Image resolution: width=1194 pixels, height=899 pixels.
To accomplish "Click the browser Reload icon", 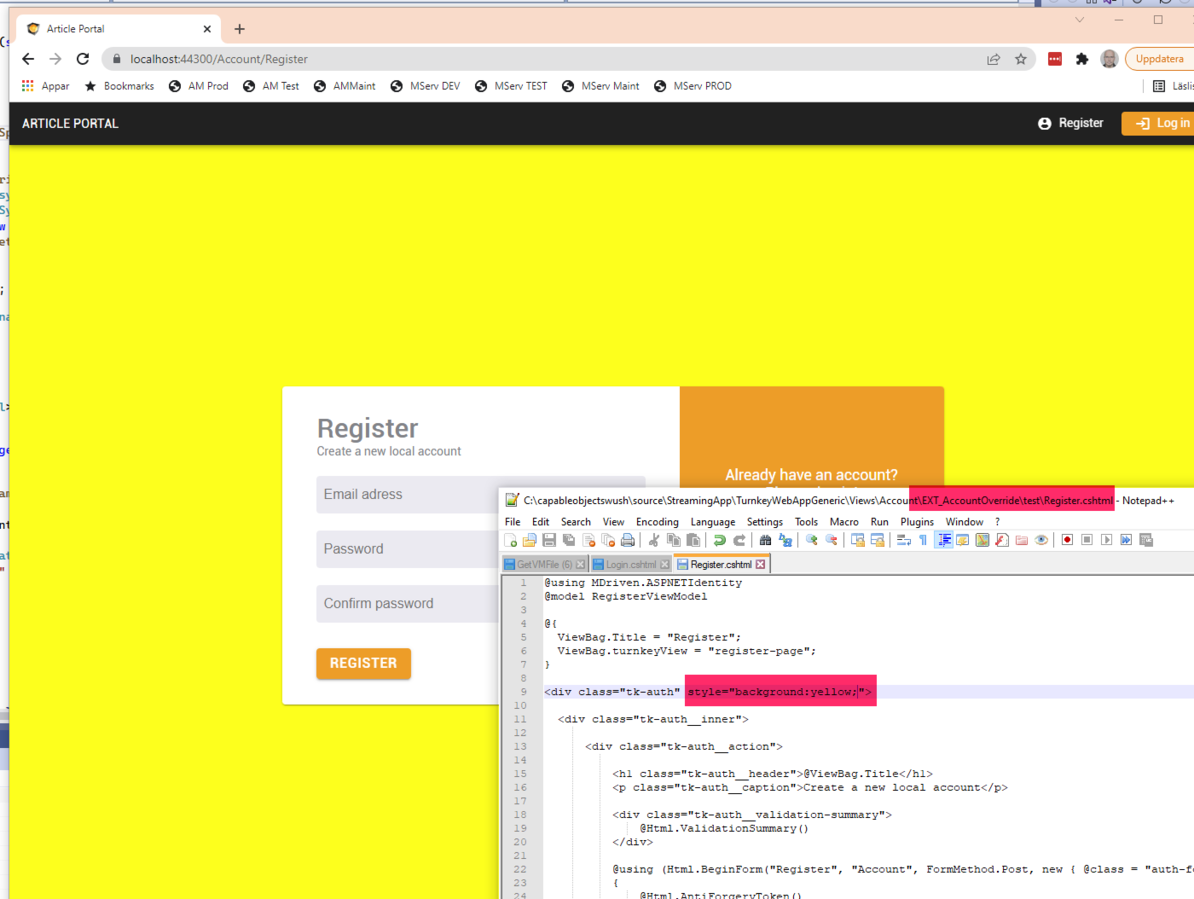I will coord(83,59).
